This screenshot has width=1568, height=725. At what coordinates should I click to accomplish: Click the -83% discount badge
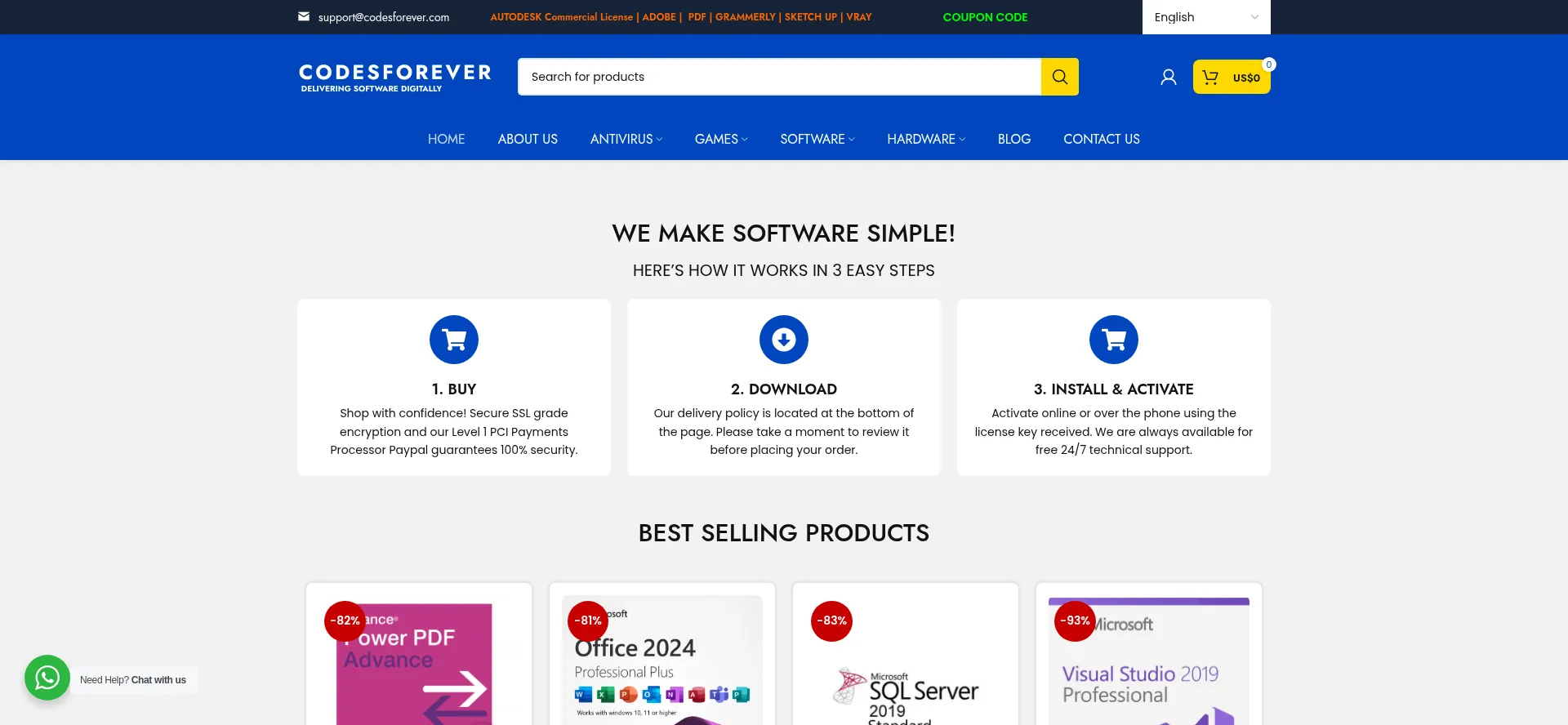click(x=831, y=621)
